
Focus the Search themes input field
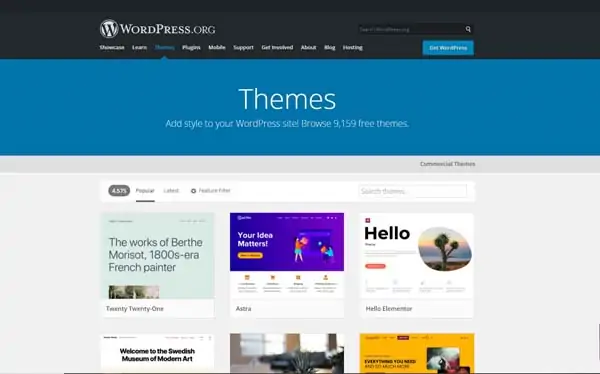coord(412,191)
